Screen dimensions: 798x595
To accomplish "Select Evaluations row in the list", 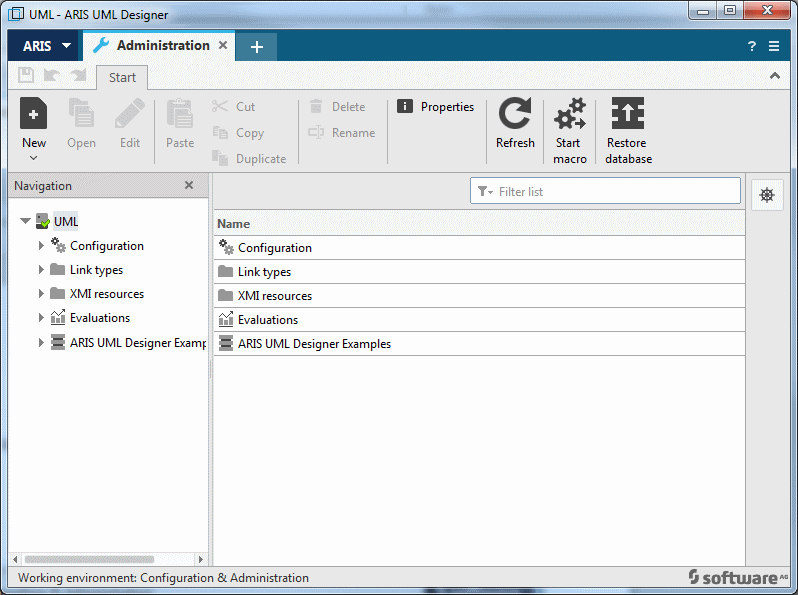I will tap(479, 320).
